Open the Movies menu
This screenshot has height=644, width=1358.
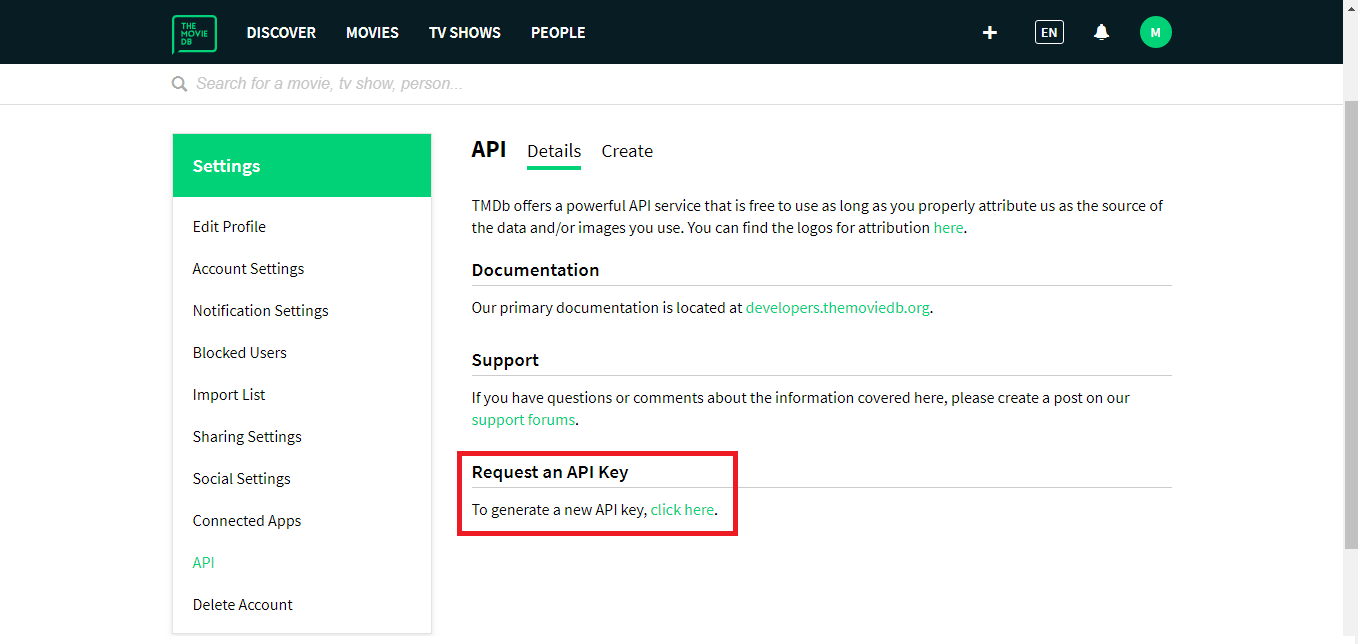point(372,33)
